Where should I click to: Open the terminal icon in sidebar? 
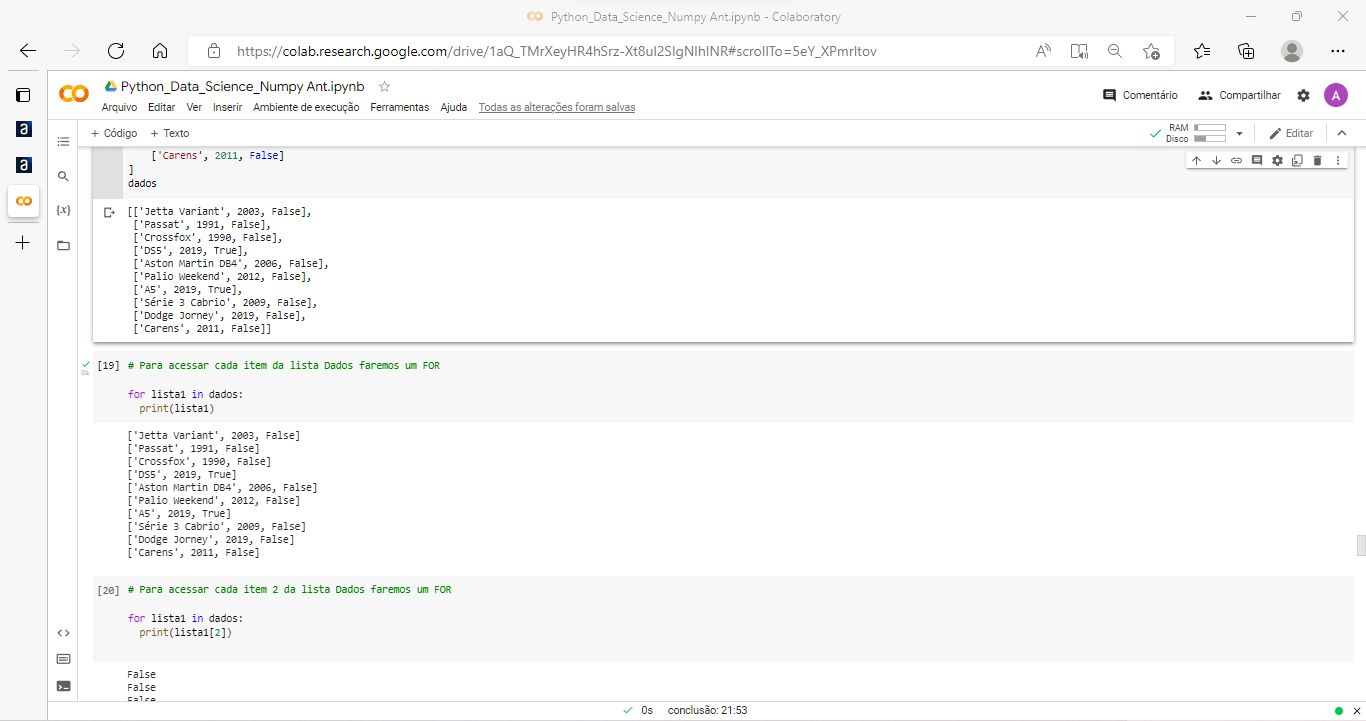click(63, 686)
